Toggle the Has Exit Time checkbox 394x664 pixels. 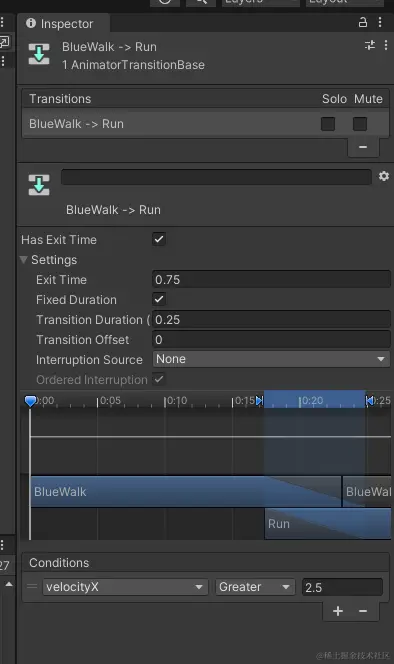[x=159, y=239]
